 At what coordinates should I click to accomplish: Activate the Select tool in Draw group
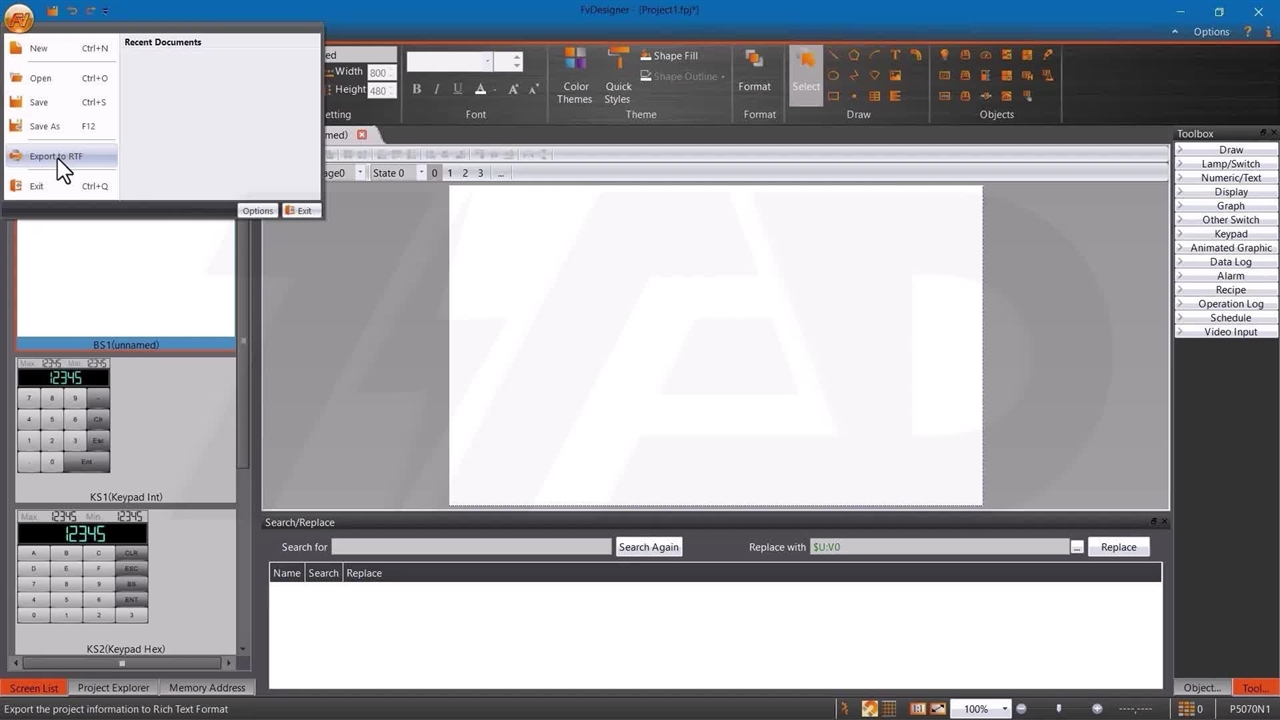[x=805, y=71]
